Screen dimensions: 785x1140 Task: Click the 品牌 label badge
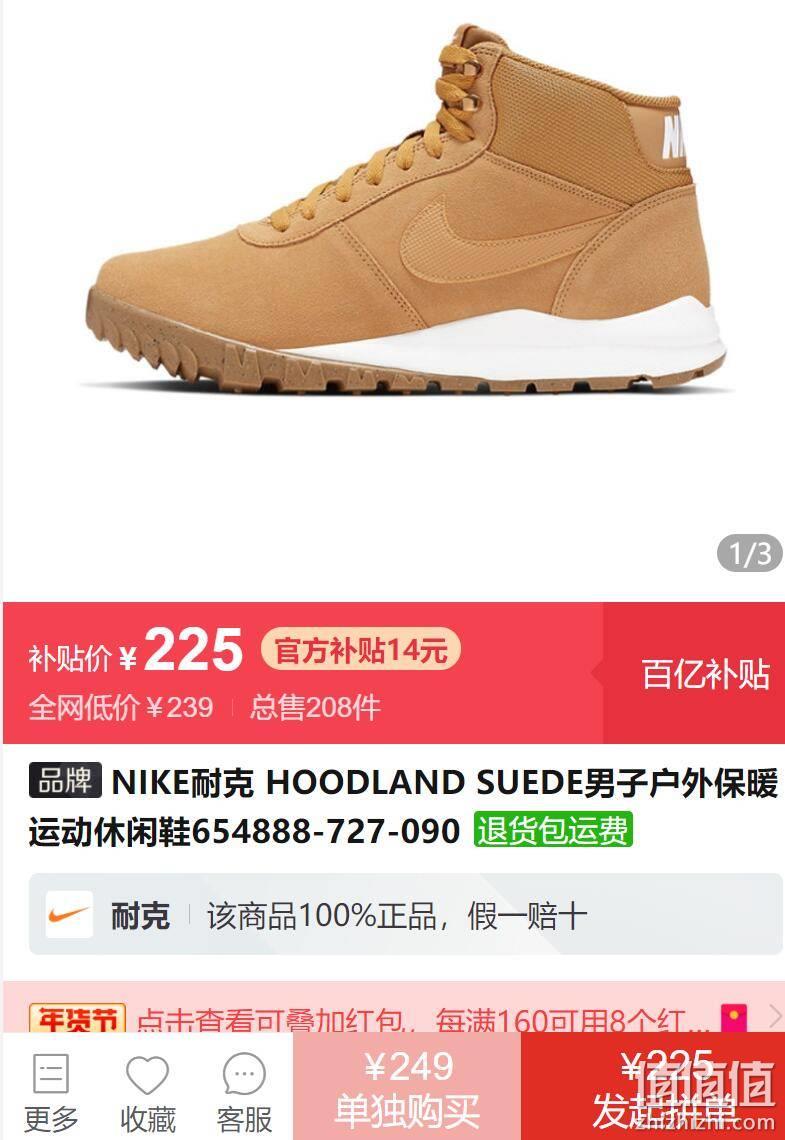click(x=65, y=781)
